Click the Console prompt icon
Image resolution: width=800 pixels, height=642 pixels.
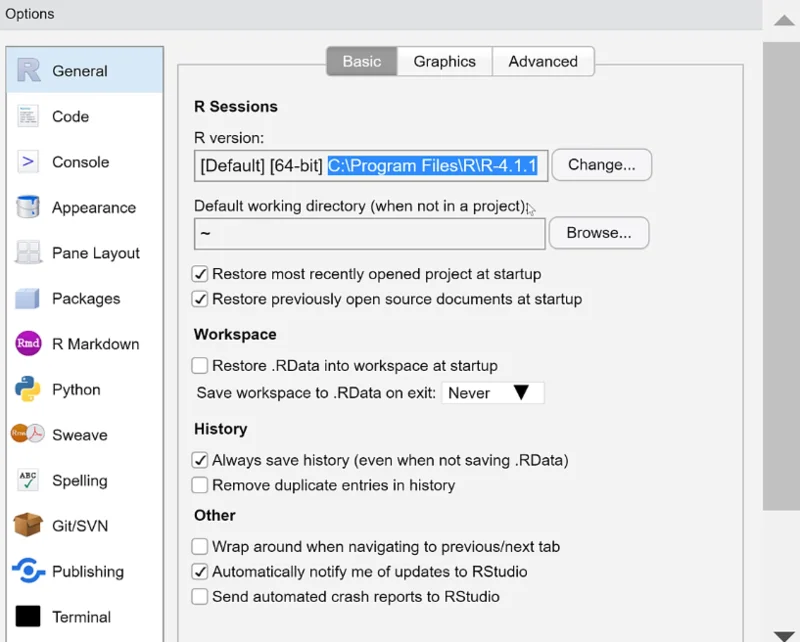pos(28,162)
